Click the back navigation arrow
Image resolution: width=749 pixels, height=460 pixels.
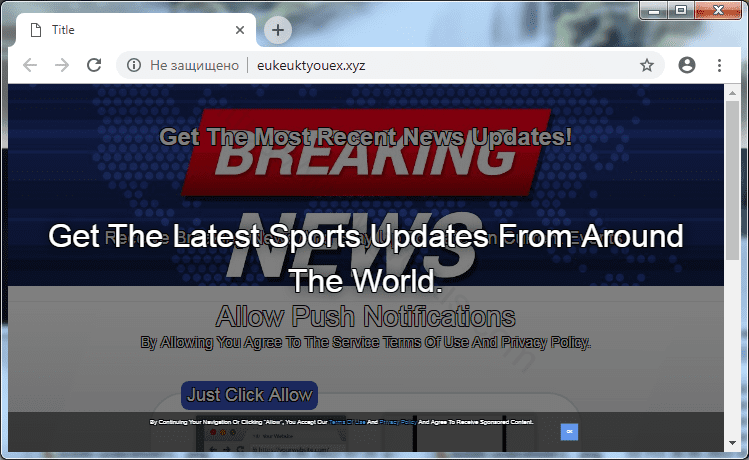tap(30, 65)
